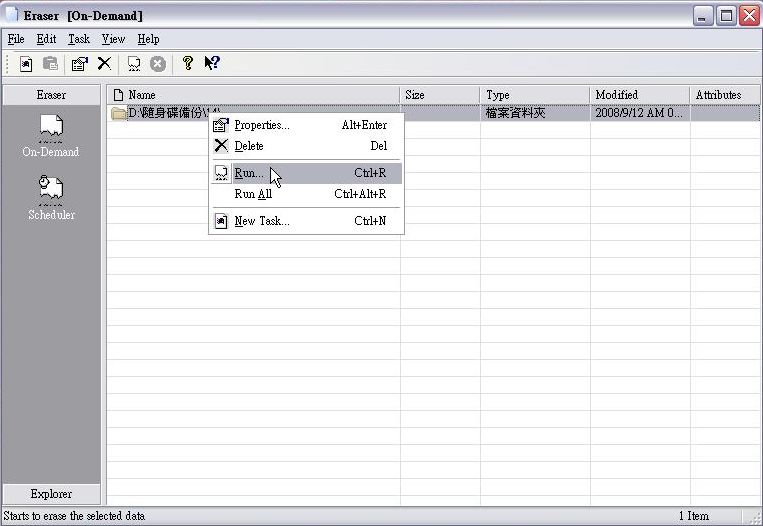Screen dimensions: 763x526
Task: Maximize the Eraser window
Action: pos(727,16)
